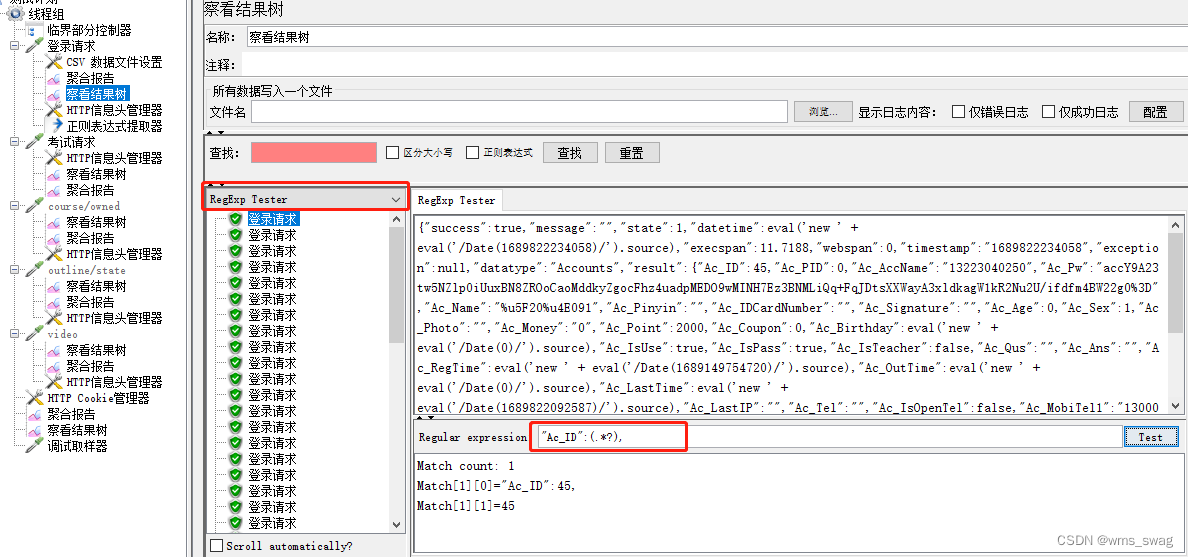Click the 'Match[1][0]="Ac_ID":45,' line
The height and width of the screenshot is (557, 1188).
(496, 485)
